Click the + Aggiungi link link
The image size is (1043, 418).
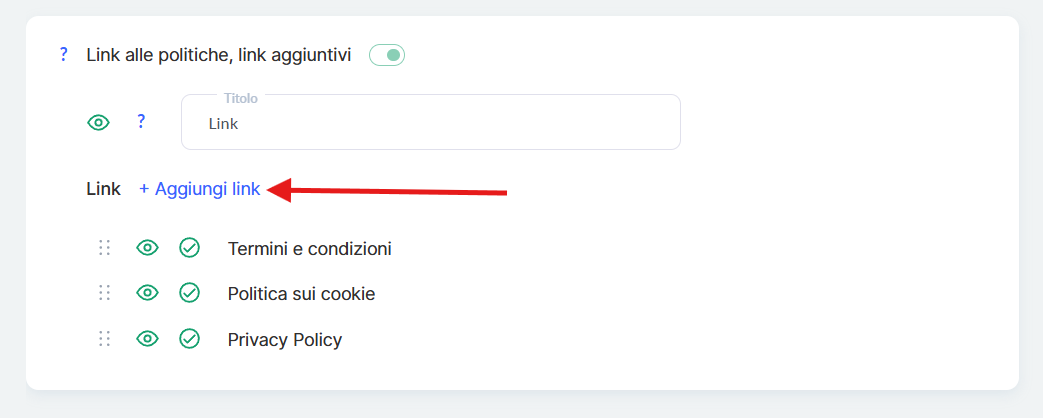pos(200,189)
